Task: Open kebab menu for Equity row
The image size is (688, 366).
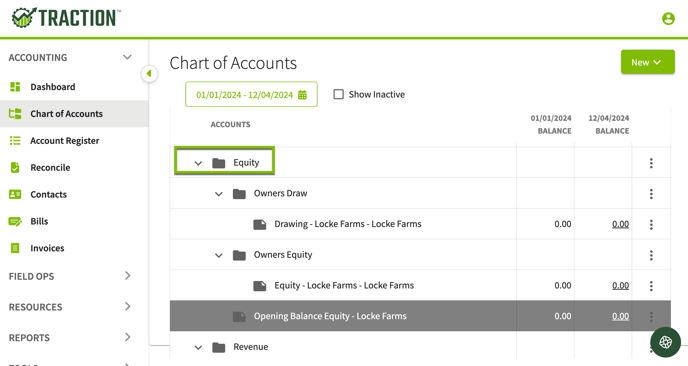Action: (x=651, y=163)
